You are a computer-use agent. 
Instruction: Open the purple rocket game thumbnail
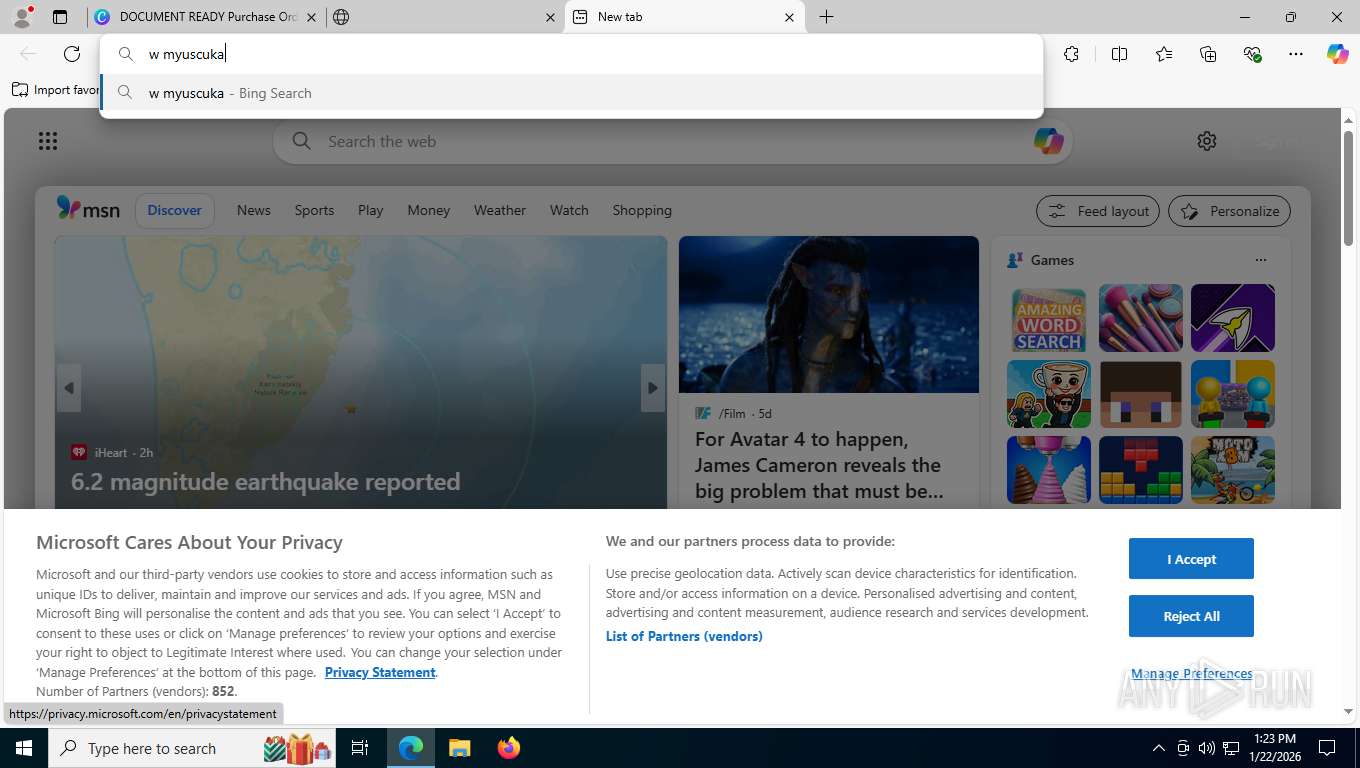[1232, 318]
